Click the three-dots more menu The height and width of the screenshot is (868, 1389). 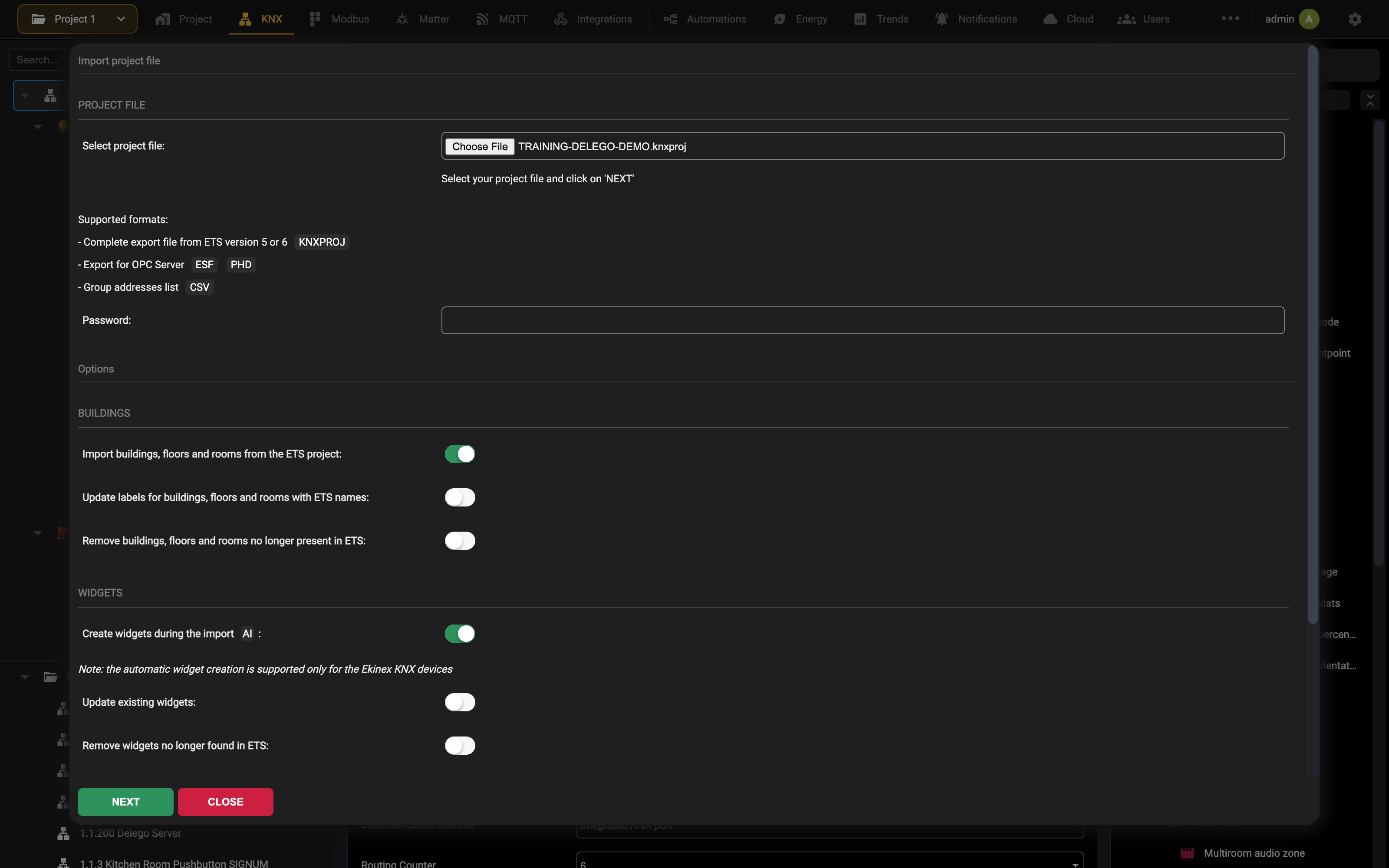tap(1230, 18)
